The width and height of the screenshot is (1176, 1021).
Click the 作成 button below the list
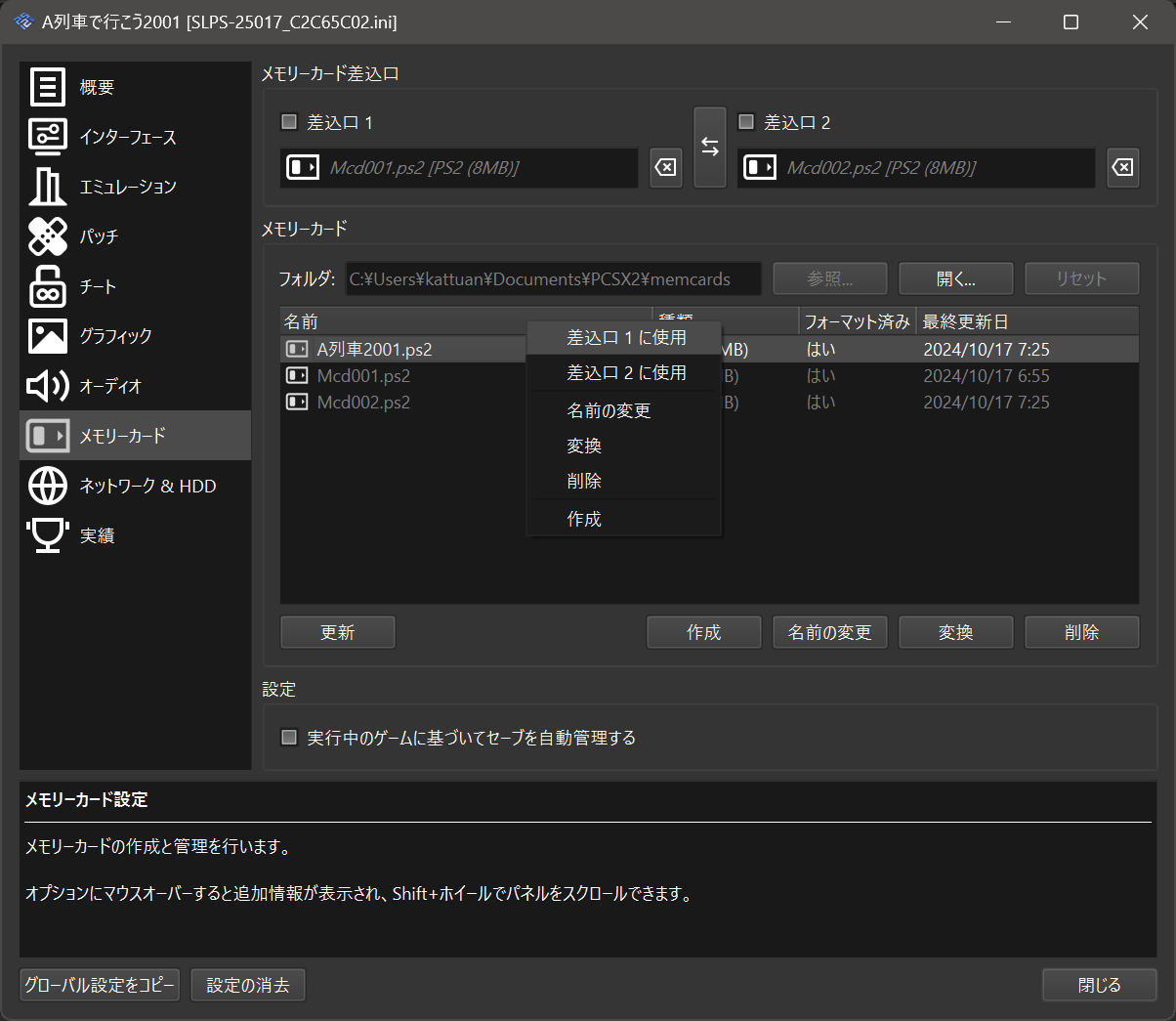[x=704, y=632]
